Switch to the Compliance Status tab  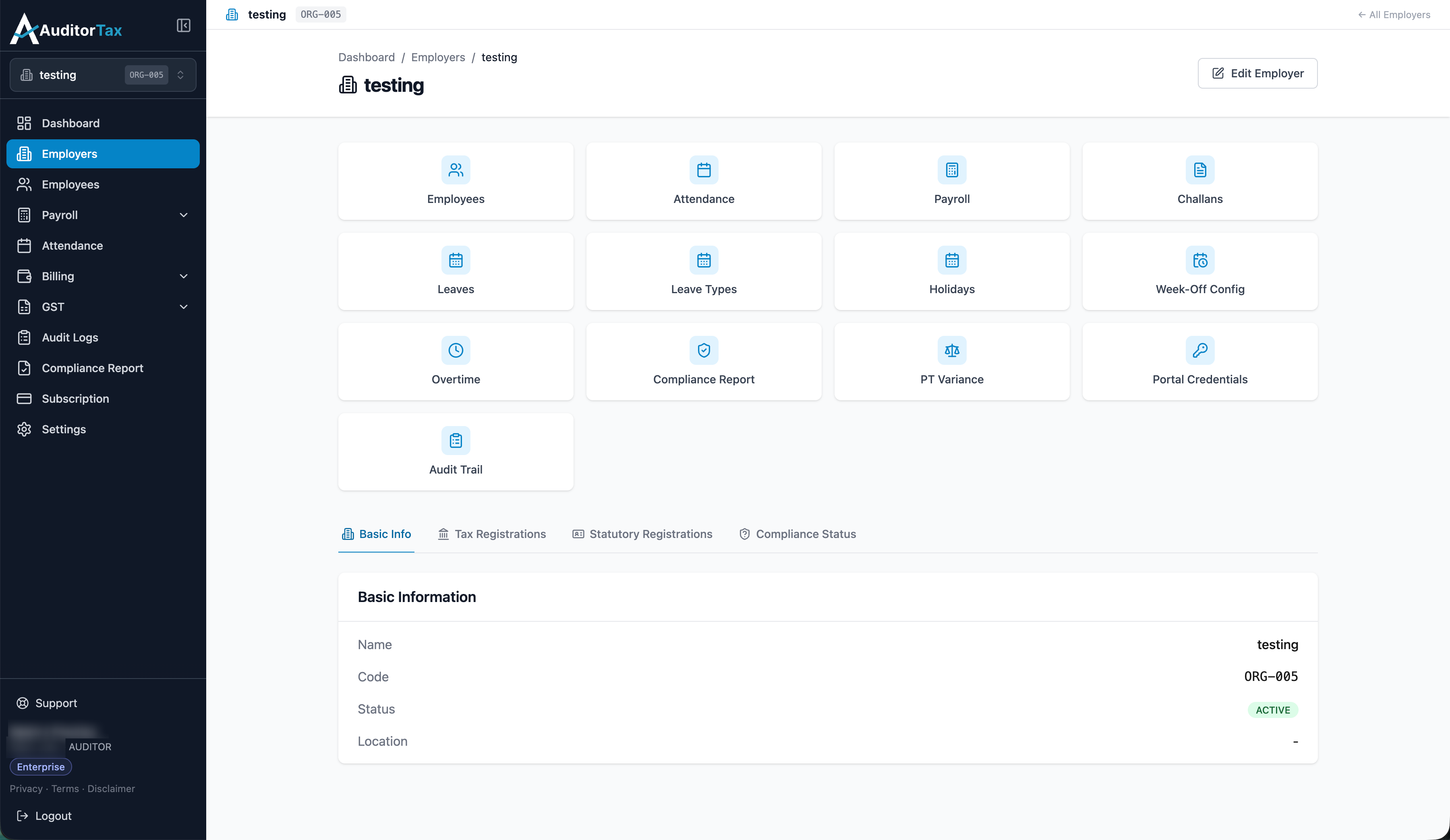[797, 534]
